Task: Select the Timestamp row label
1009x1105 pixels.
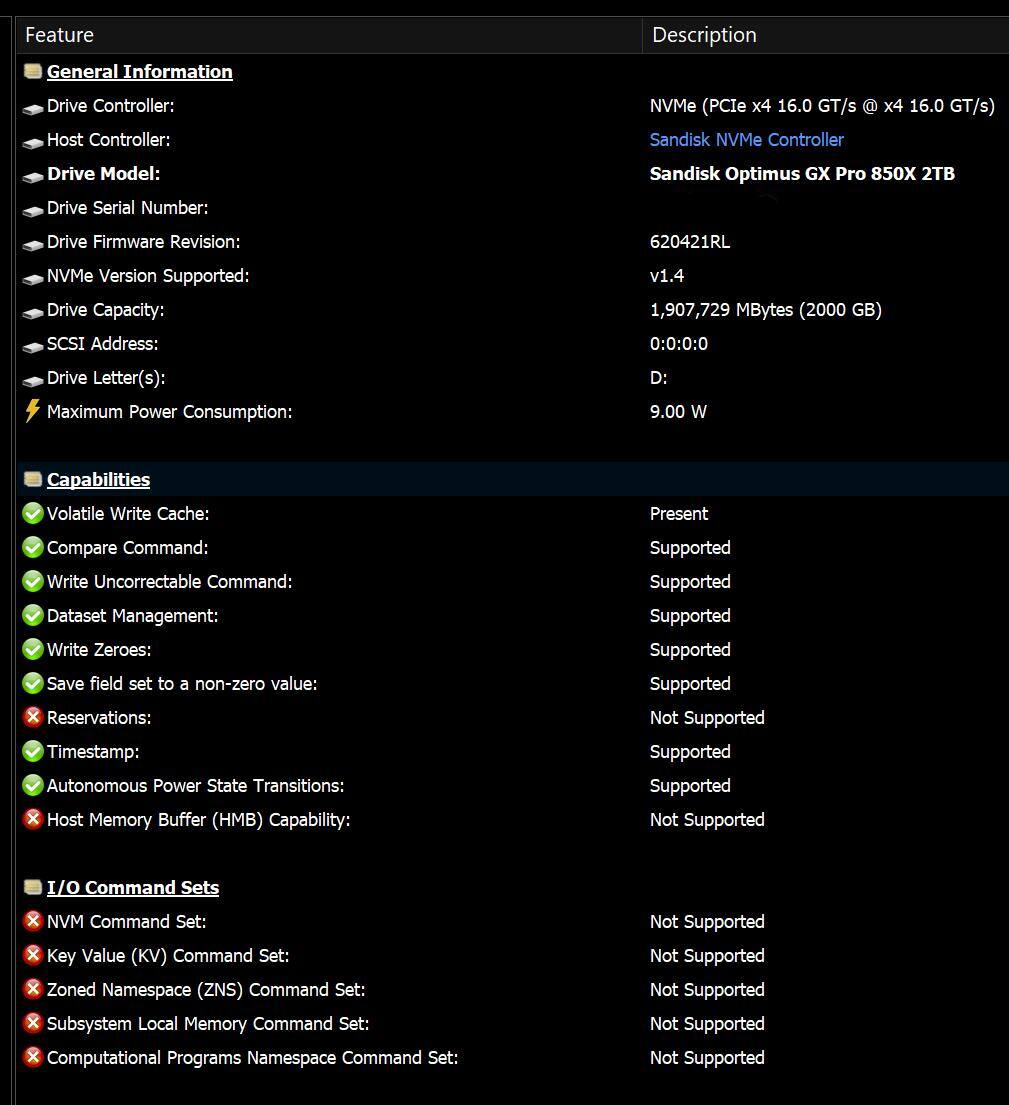Action: coord(93,751)
